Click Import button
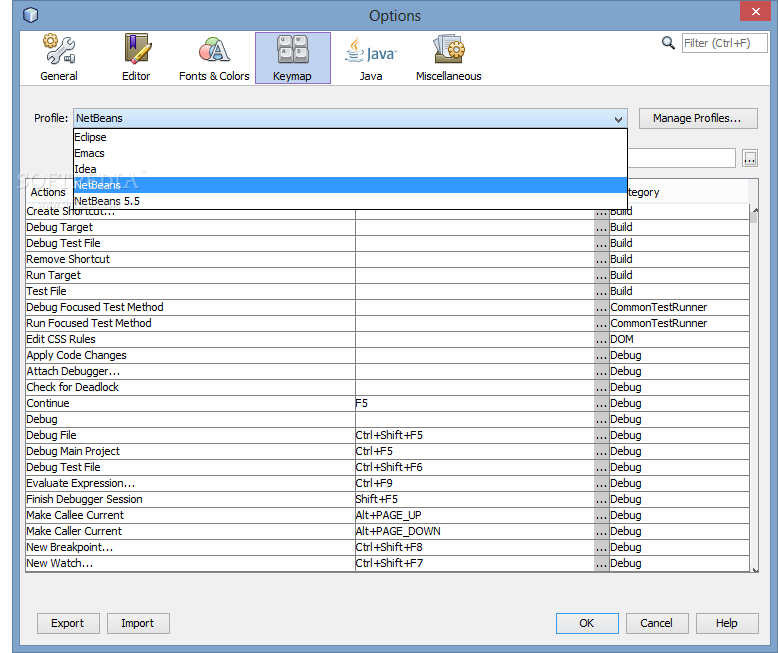The image size is (778, 653). click(138, 623)
